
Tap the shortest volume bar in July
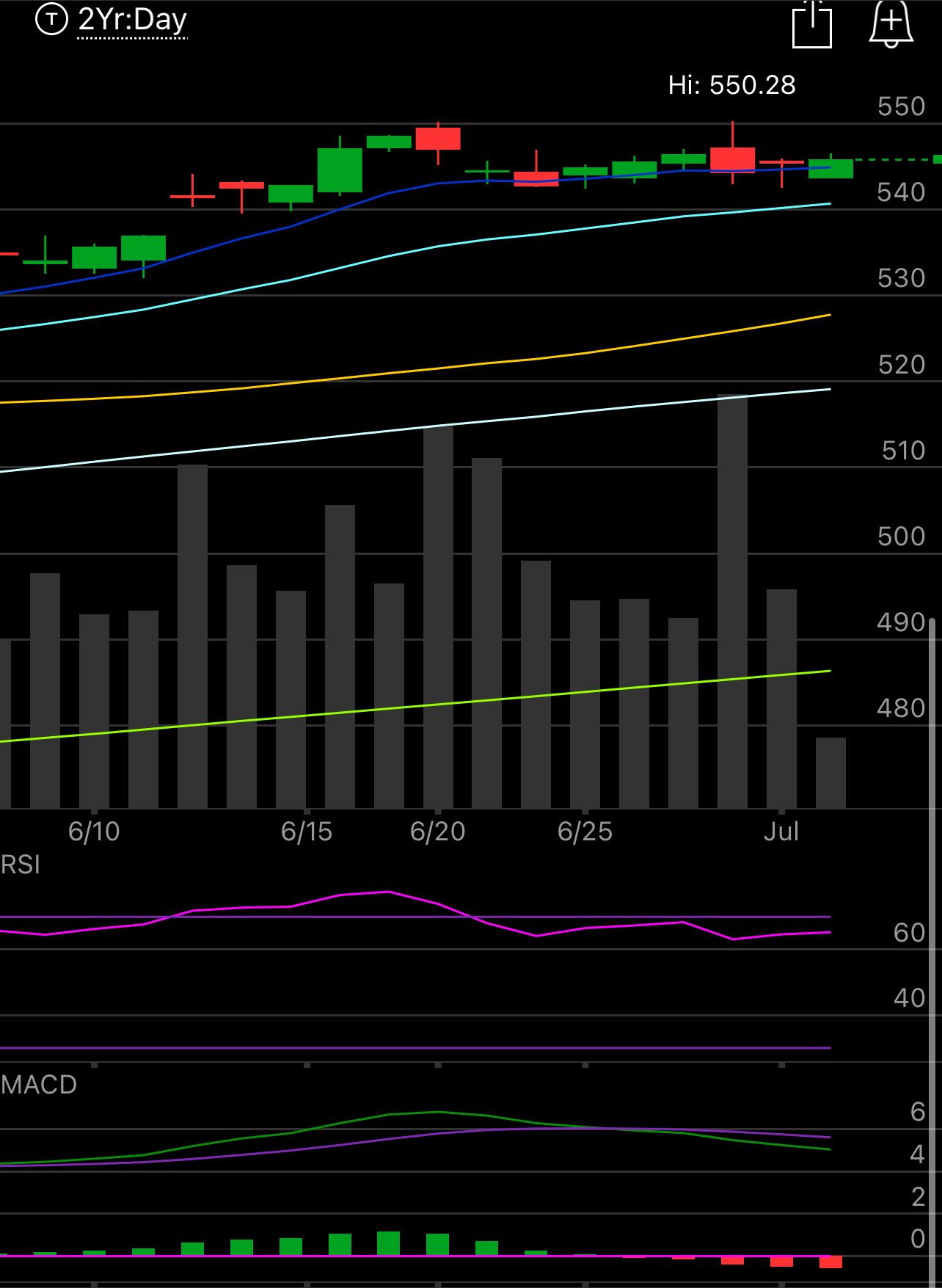(x=830, y=773)
